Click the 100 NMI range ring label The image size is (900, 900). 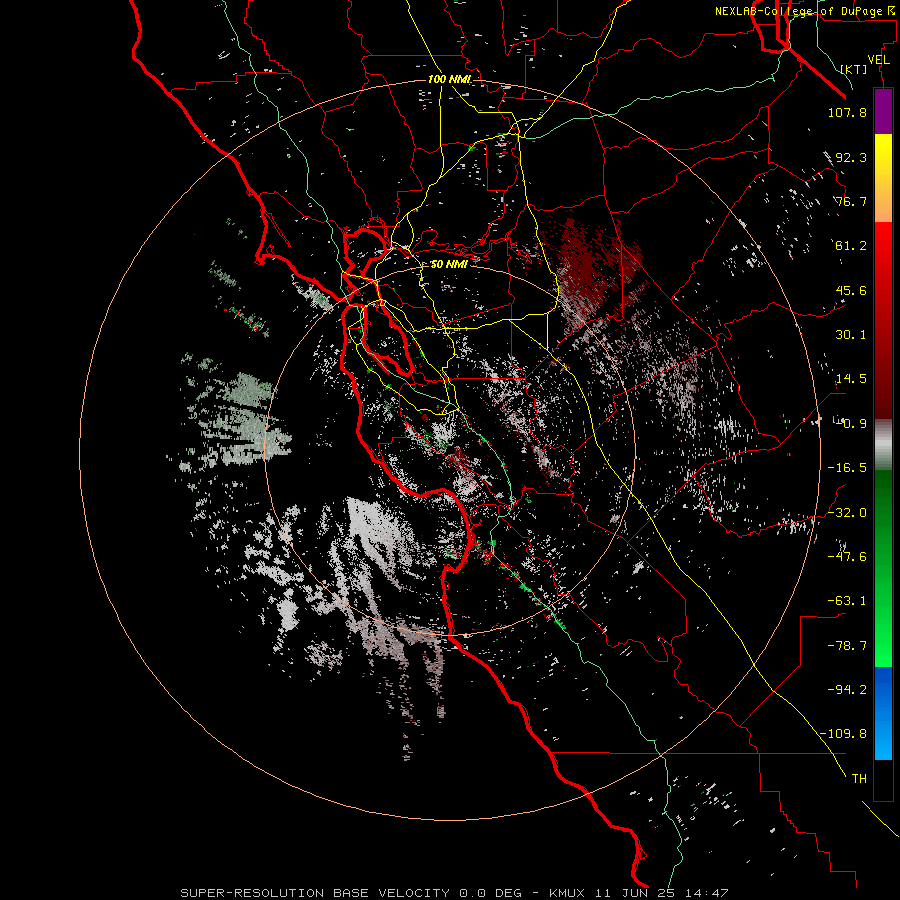tap(449, 79)
